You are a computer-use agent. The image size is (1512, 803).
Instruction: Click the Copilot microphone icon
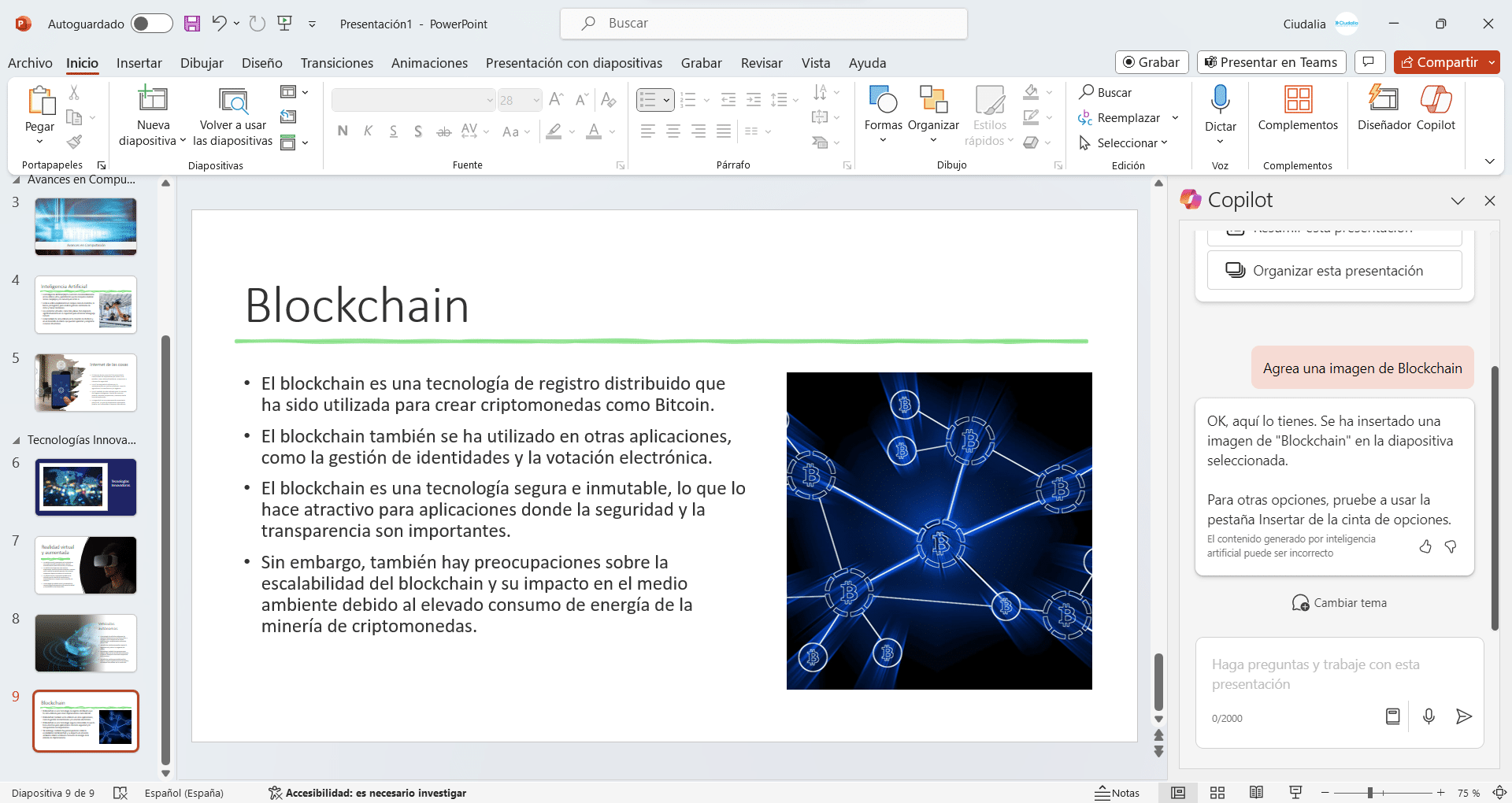pyautogui.click(x=1429, y=716)
